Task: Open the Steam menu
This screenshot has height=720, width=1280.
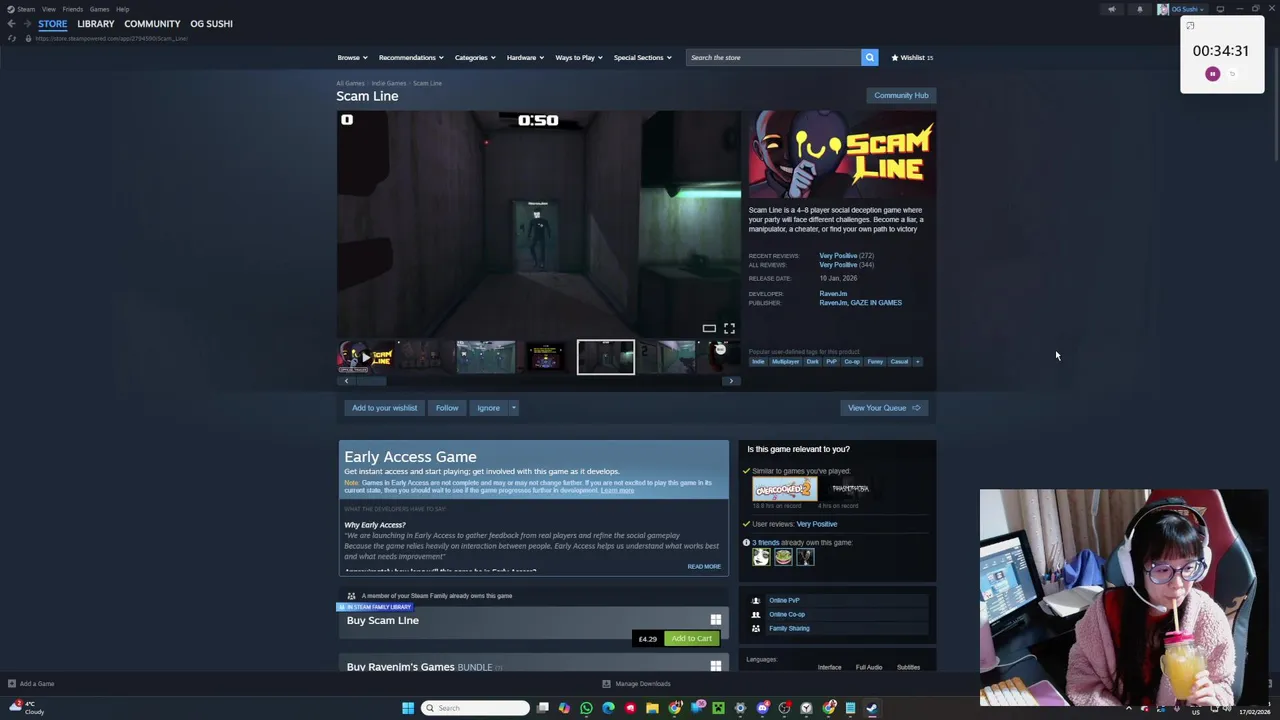Action: point(26,9)
